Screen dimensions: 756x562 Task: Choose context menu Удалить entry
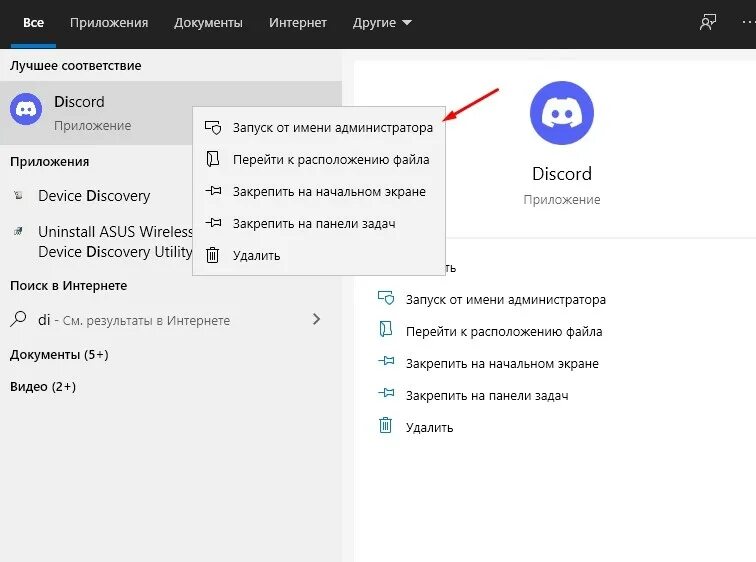click(319, 255)
